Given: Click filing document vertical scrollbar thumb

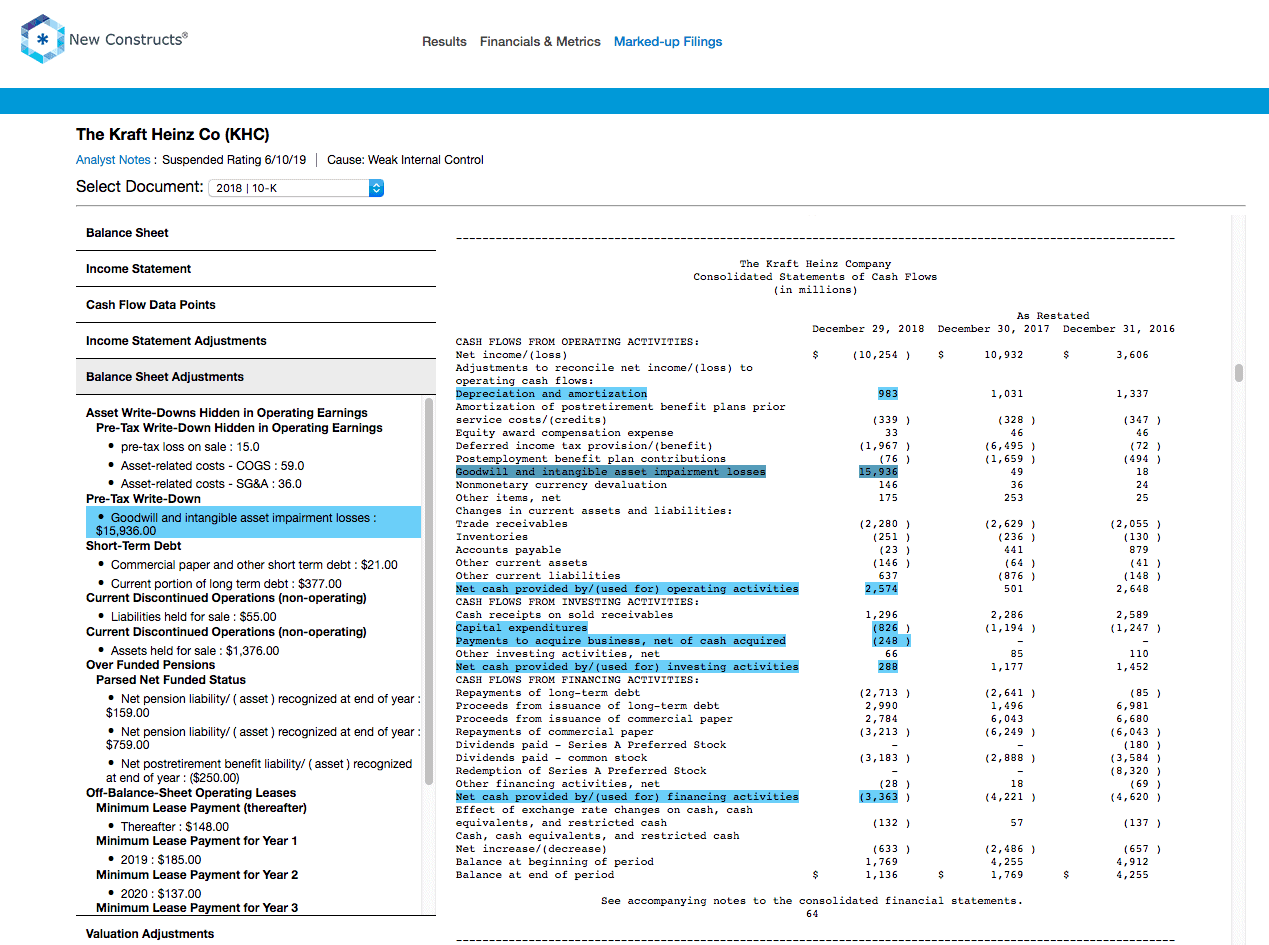Looking at the screenshot, I should [x=1239, y=373].
